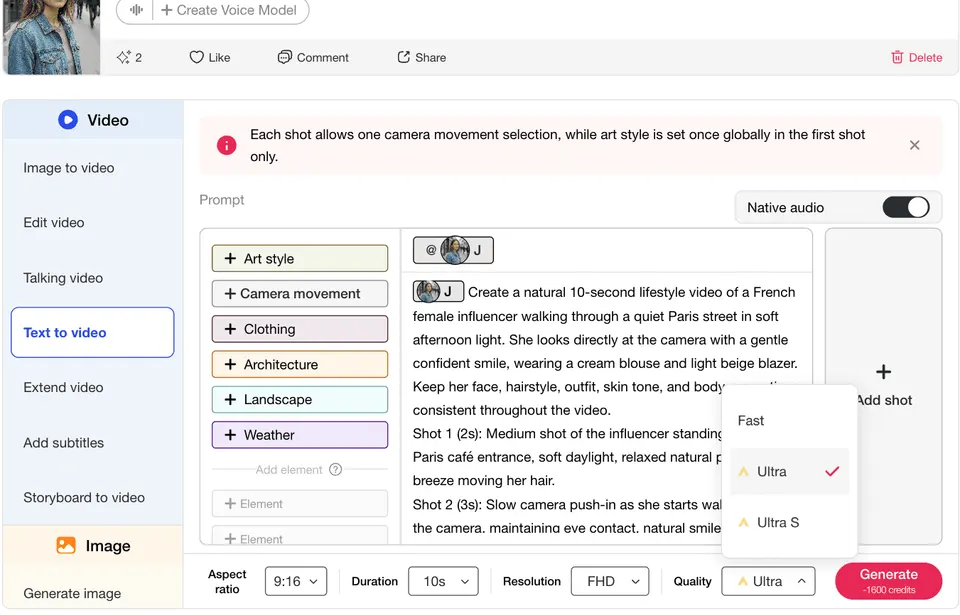The width and height of the screenshot is (960, 615).
Task: Click the Generate button
Action: click(x=888, y=581)
